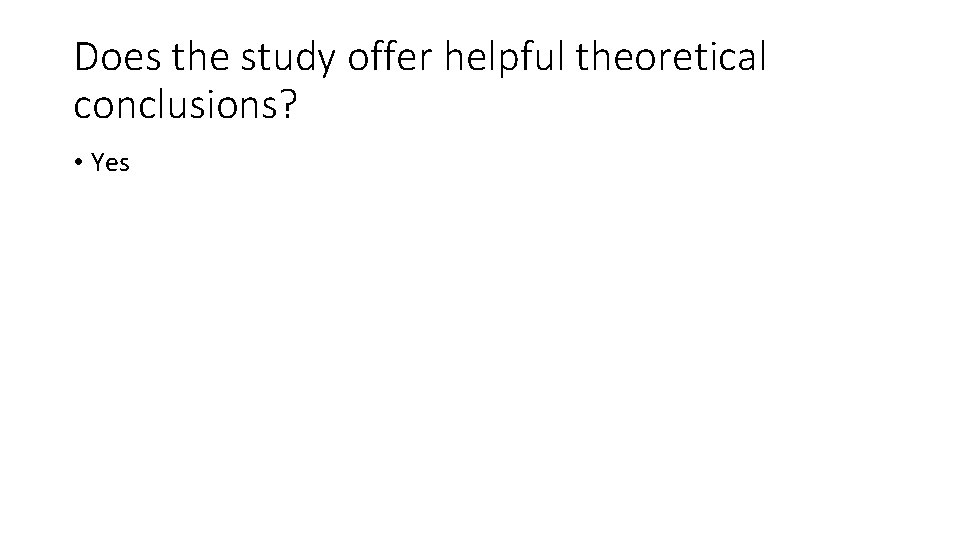960x540 pixels.
Task: Click the final "s" in "Yes"
Action: pyautogui.click(x=125, y=165)
